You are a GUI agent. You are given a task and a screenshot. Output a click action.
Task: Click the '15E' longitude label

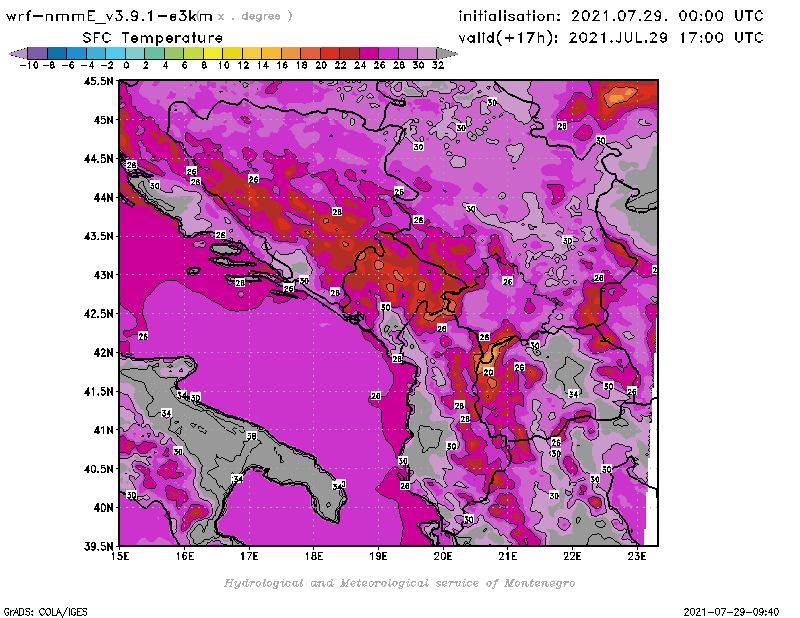pyautogui.click(x=120, y=556)
